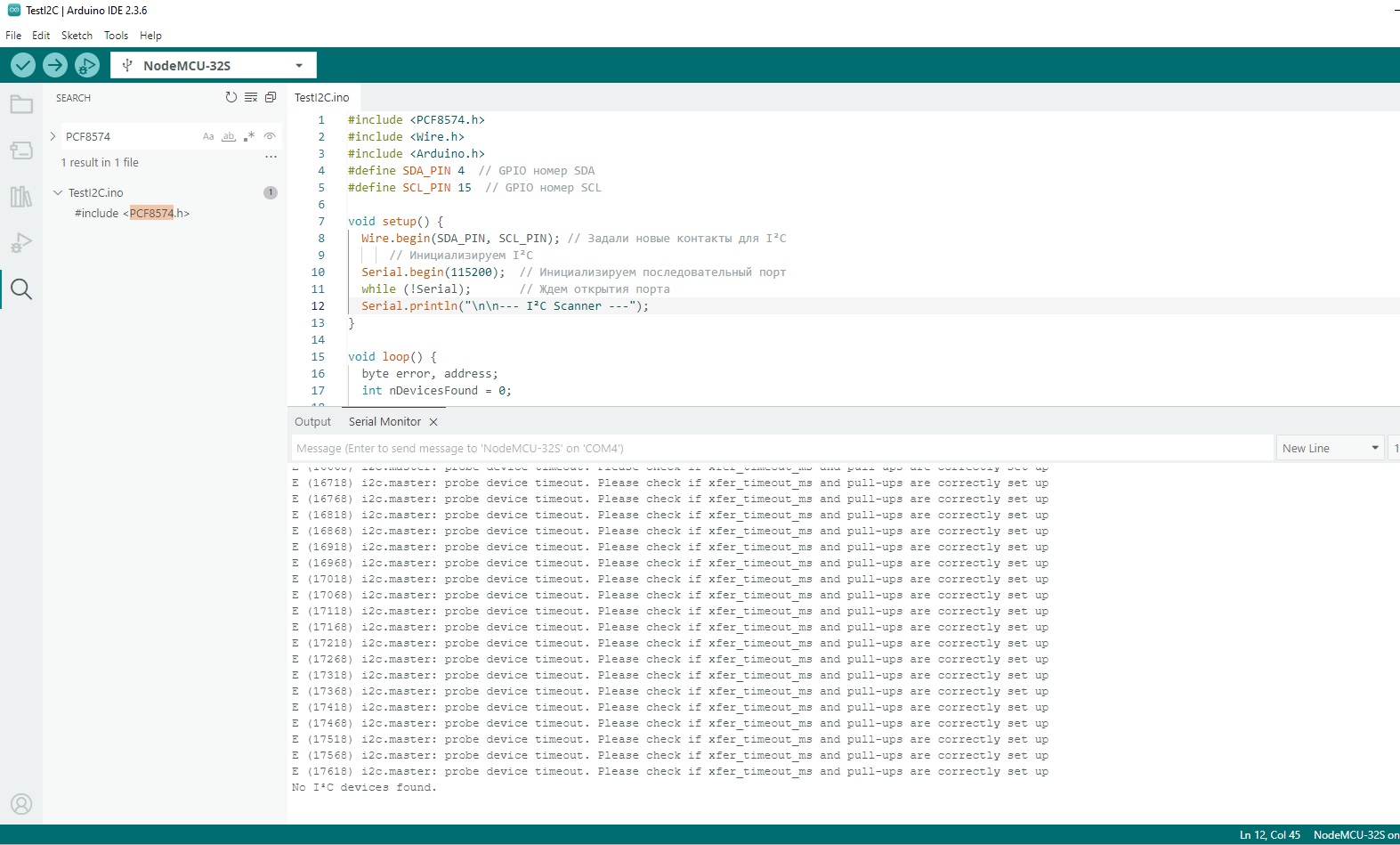
Task: Open the #include PCF8574.h search result
Action: tap(132, 214)
